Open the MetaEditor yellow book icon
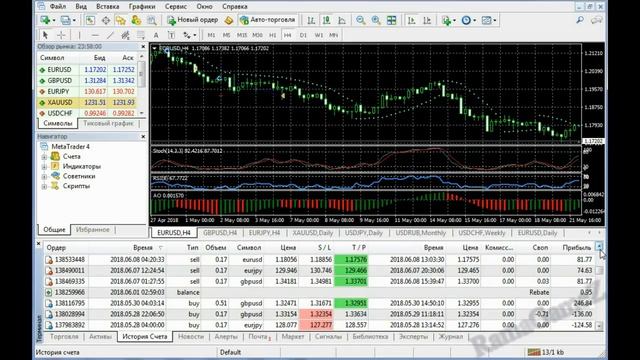The image size is (640, 360). coord(229,20)
